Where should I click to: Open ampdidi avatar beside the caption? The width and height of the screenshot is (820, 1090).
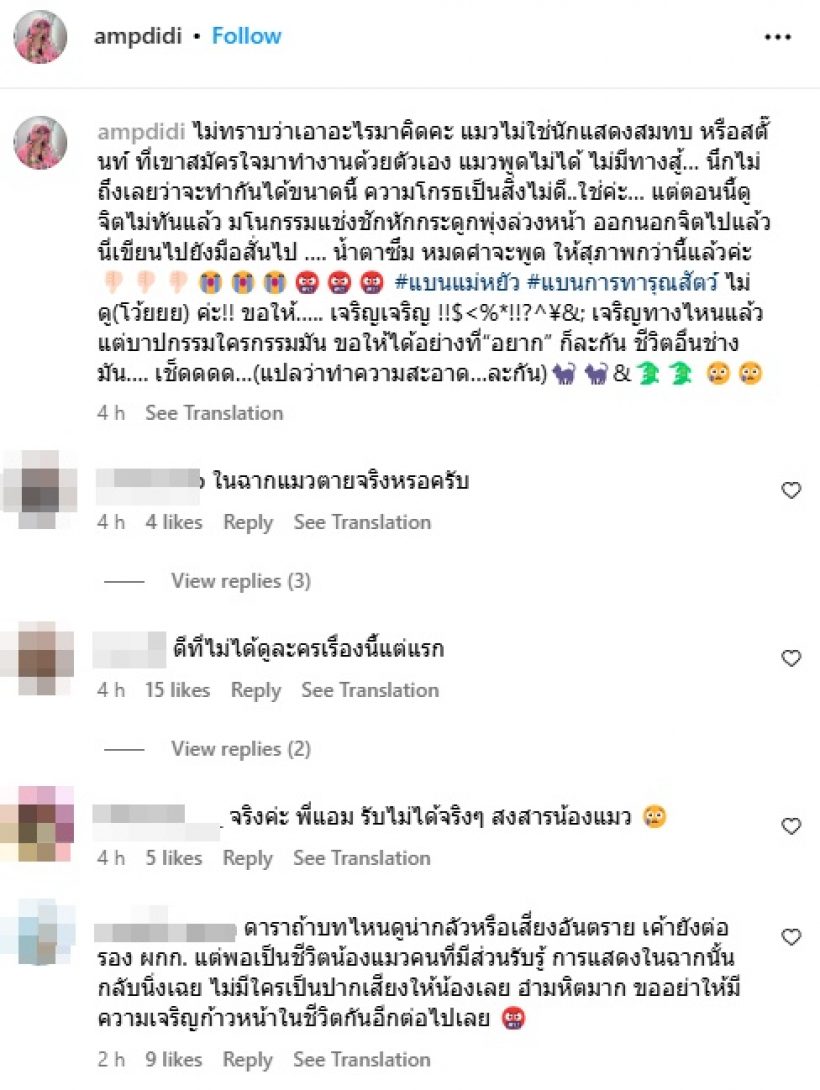[40, 143]
